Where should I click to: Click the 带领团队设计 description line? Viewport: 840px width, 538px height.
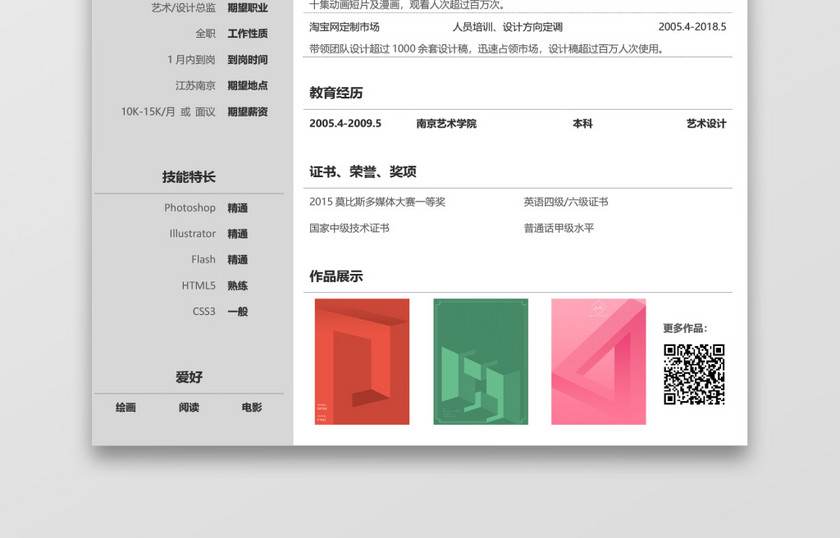tap(488, 49)
